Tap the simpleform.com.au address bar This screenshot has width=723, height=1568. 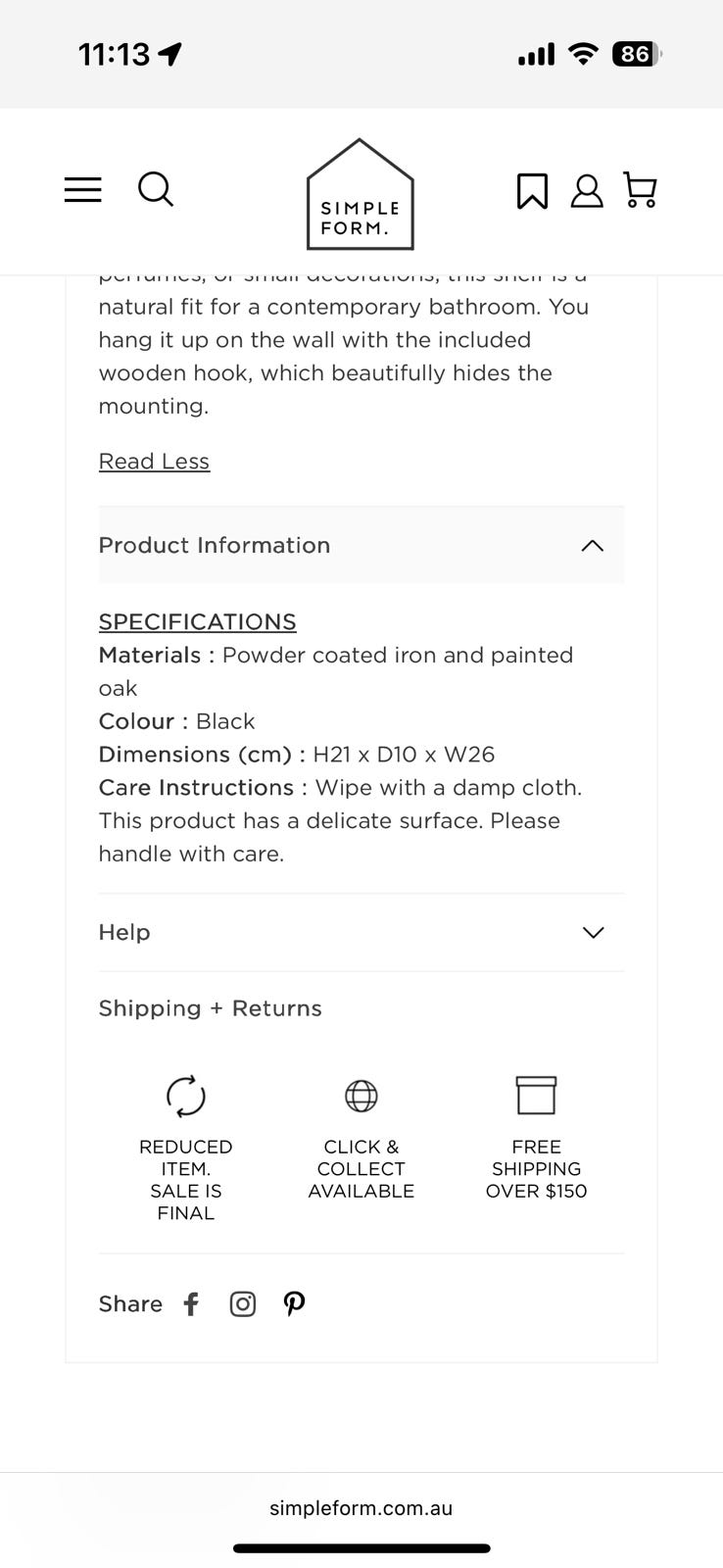(x=361, y=1508)
